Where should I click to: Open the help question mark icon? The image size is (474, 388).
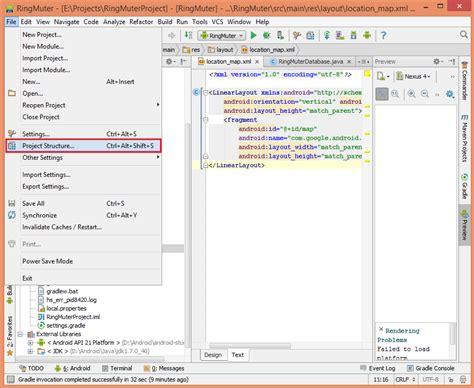pyautogui.click(x=383, y=35)
